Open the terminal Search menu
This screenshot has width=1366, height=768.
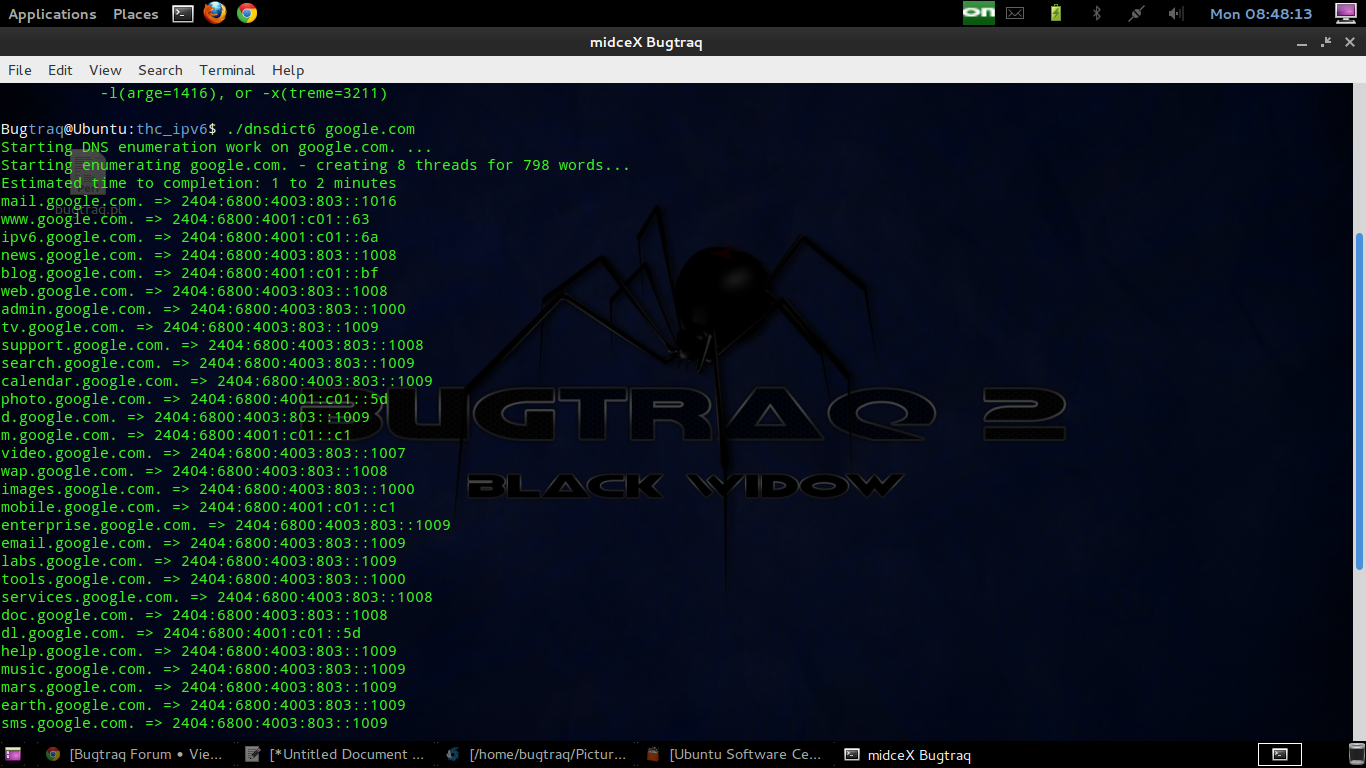point(160,70)
